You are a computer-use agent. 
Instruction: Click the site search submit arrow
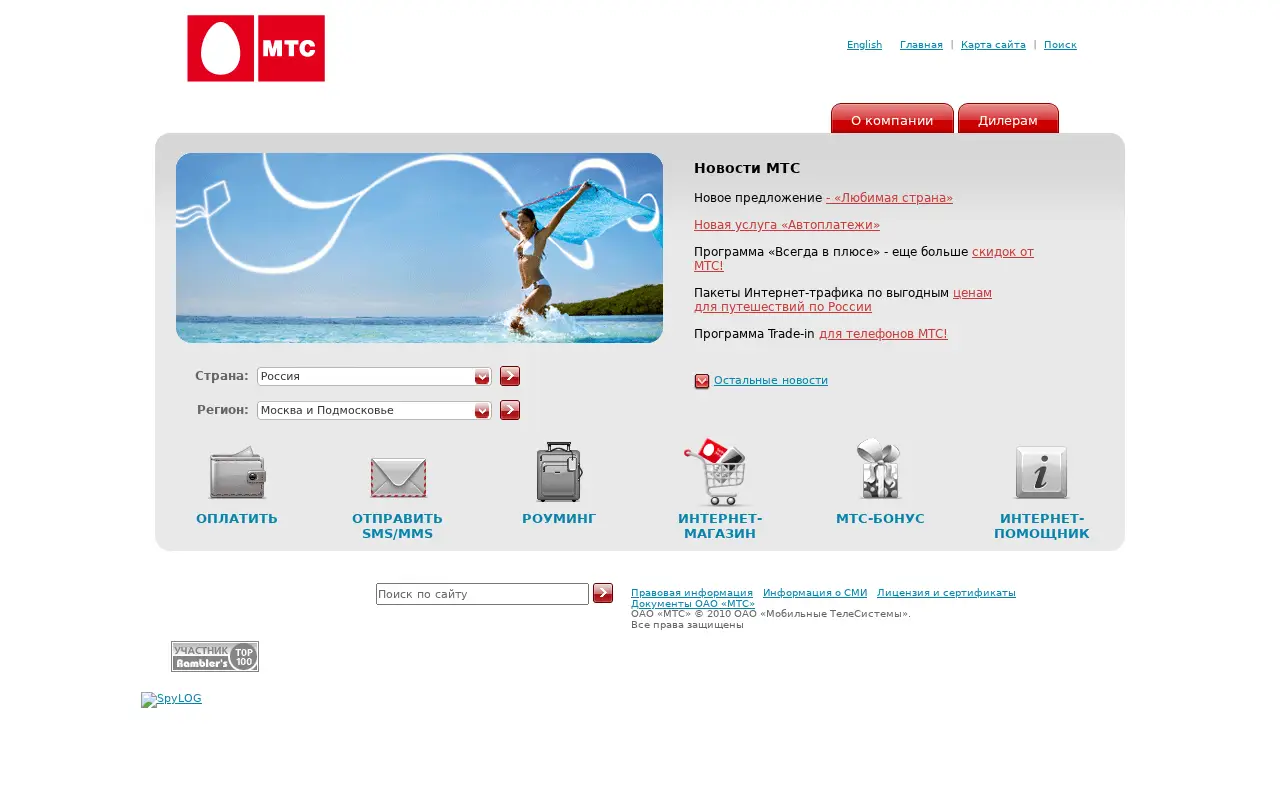pos(603,593)
